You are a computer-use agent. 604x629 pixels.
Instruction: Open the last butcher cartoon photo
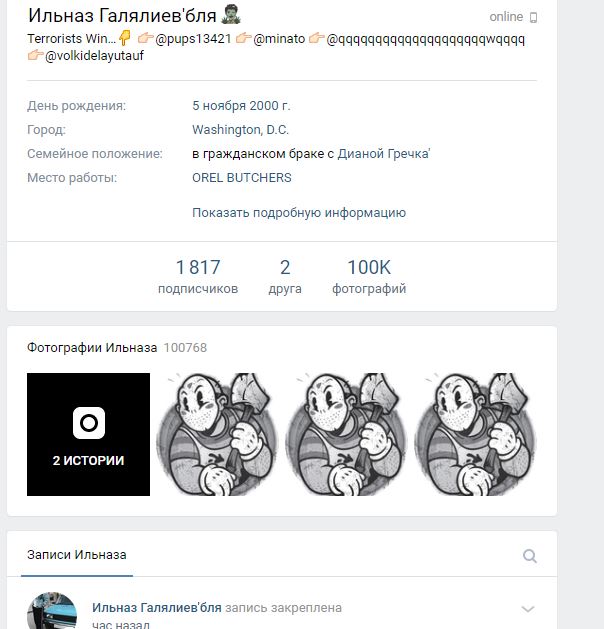475,434
